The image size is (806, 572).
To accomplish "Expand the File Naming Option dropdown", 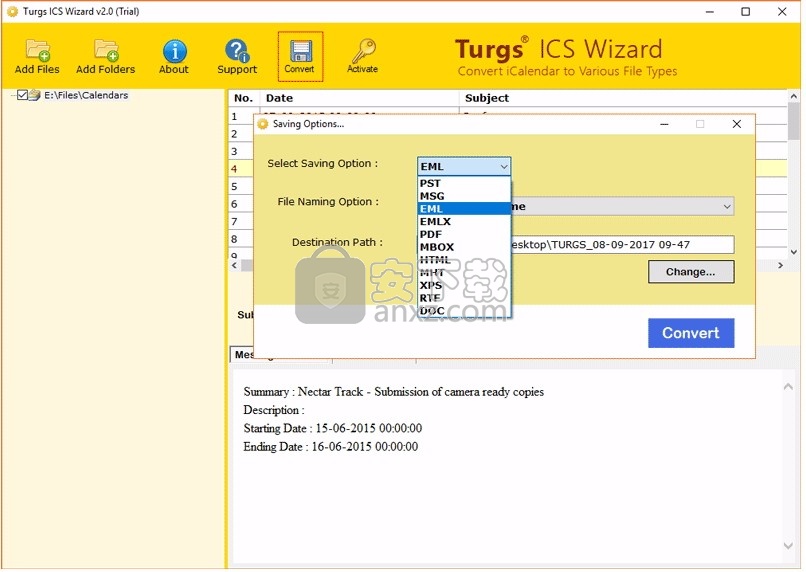I will point(727,206).
